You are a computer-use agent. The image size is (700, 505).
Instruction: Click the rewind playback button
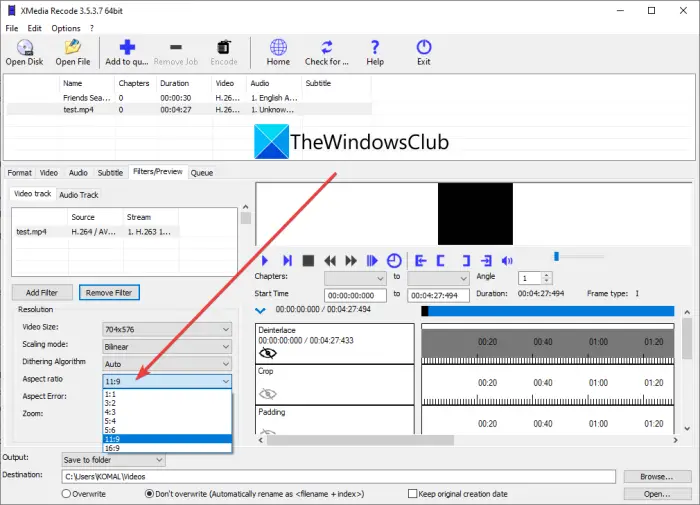(x=330, y=260)
